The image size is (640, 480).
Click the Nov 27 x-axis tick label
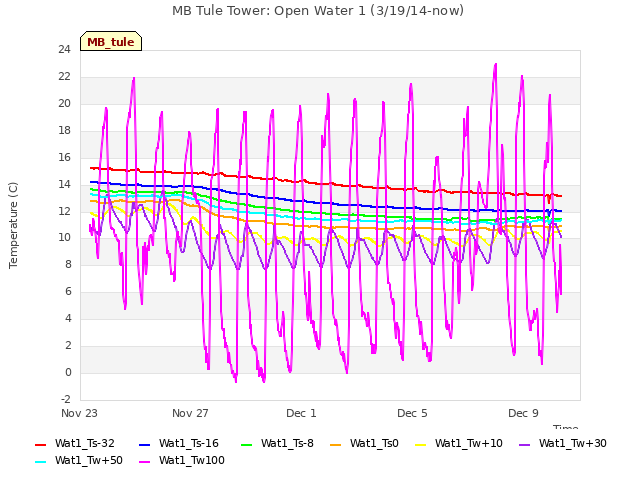190,413
